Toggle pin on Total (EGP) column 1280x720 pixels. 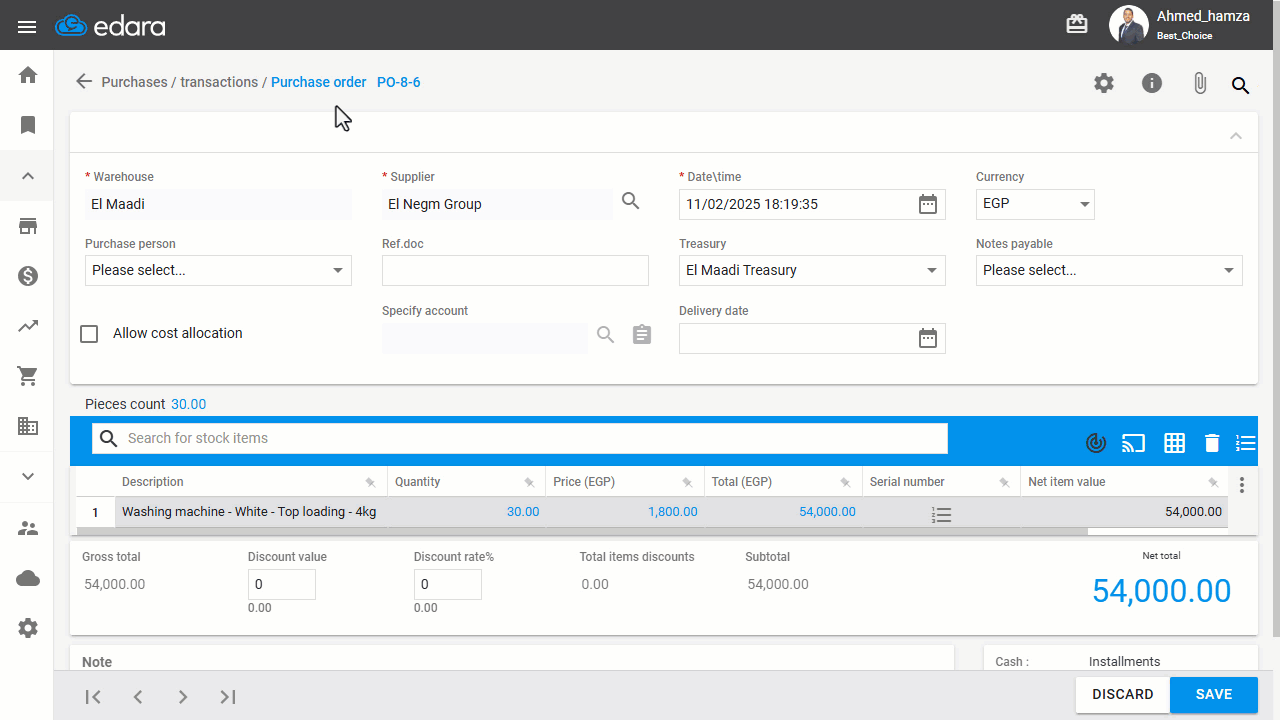tap(846, 482)
